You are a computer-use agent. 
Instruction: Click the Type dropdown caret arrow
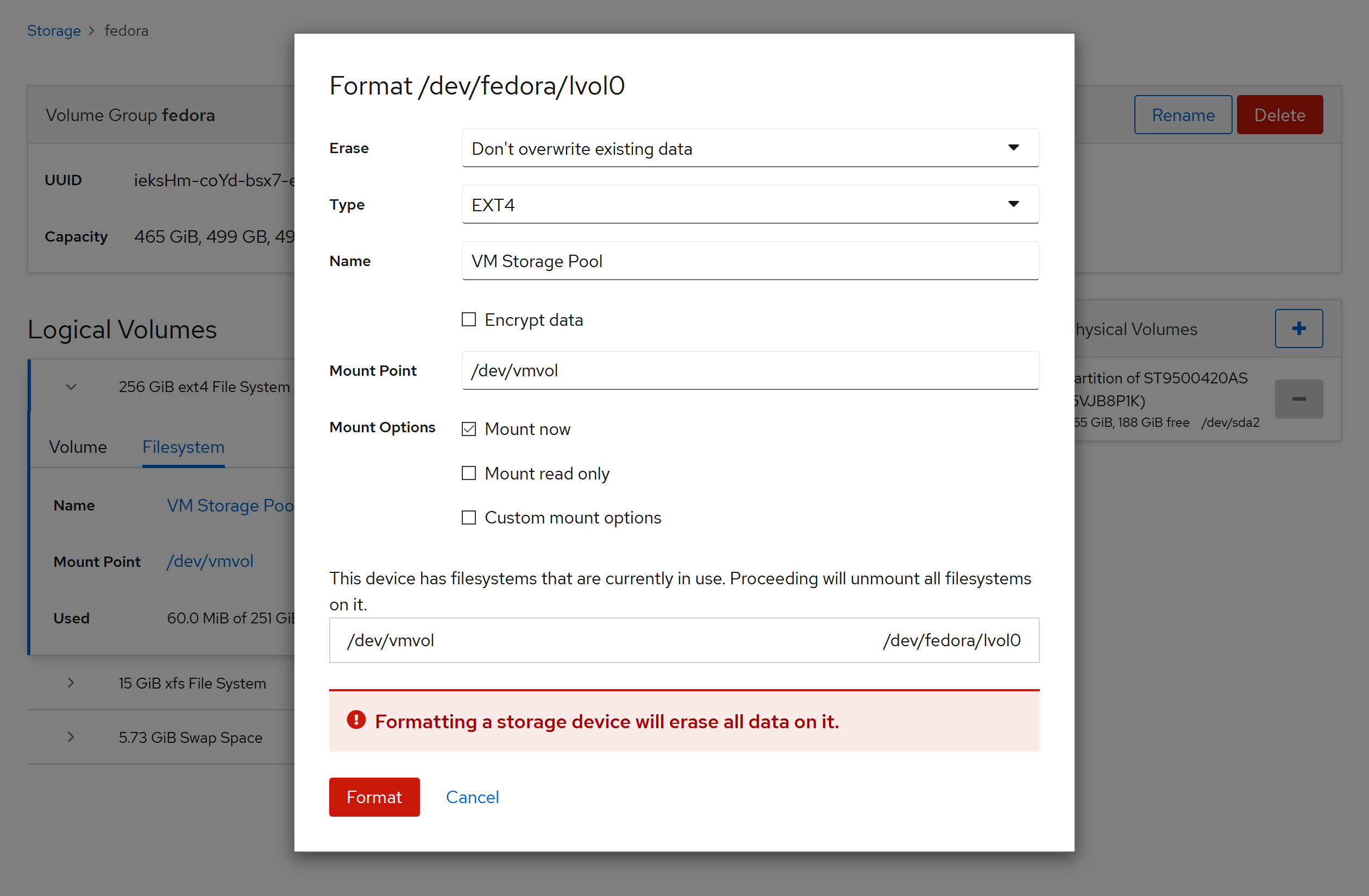coord(1013,204)
